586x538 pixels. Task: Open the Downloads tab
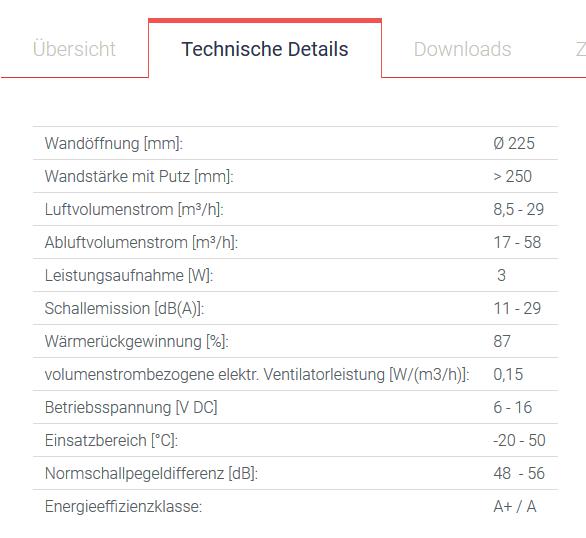[462, 49]
